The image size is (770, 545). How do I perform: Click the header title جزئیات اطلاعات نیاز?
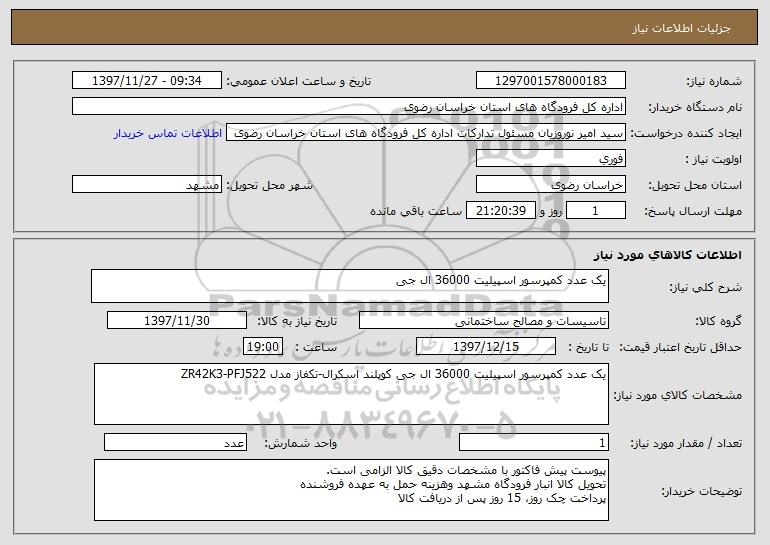pos(681,28)
